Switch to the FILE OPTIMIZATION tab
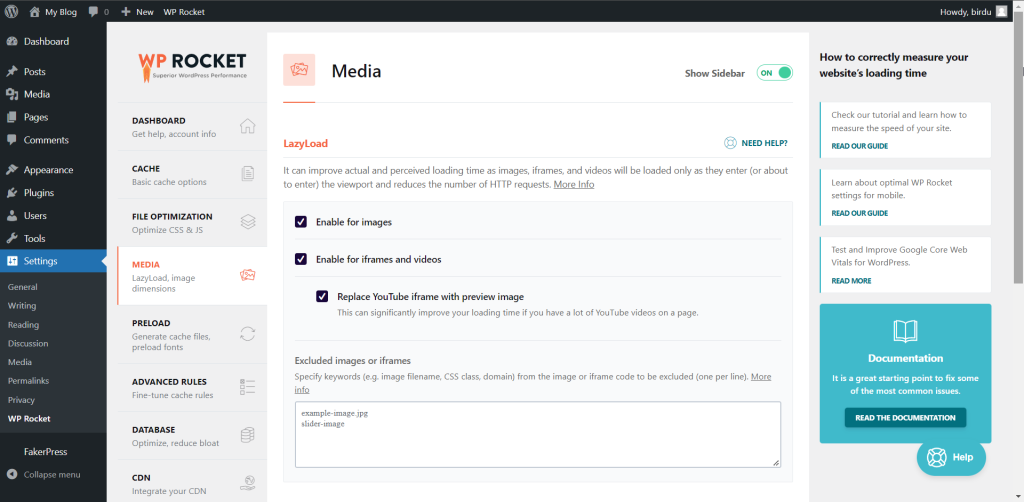This screenshot has width=1024, height=502. 192,223
